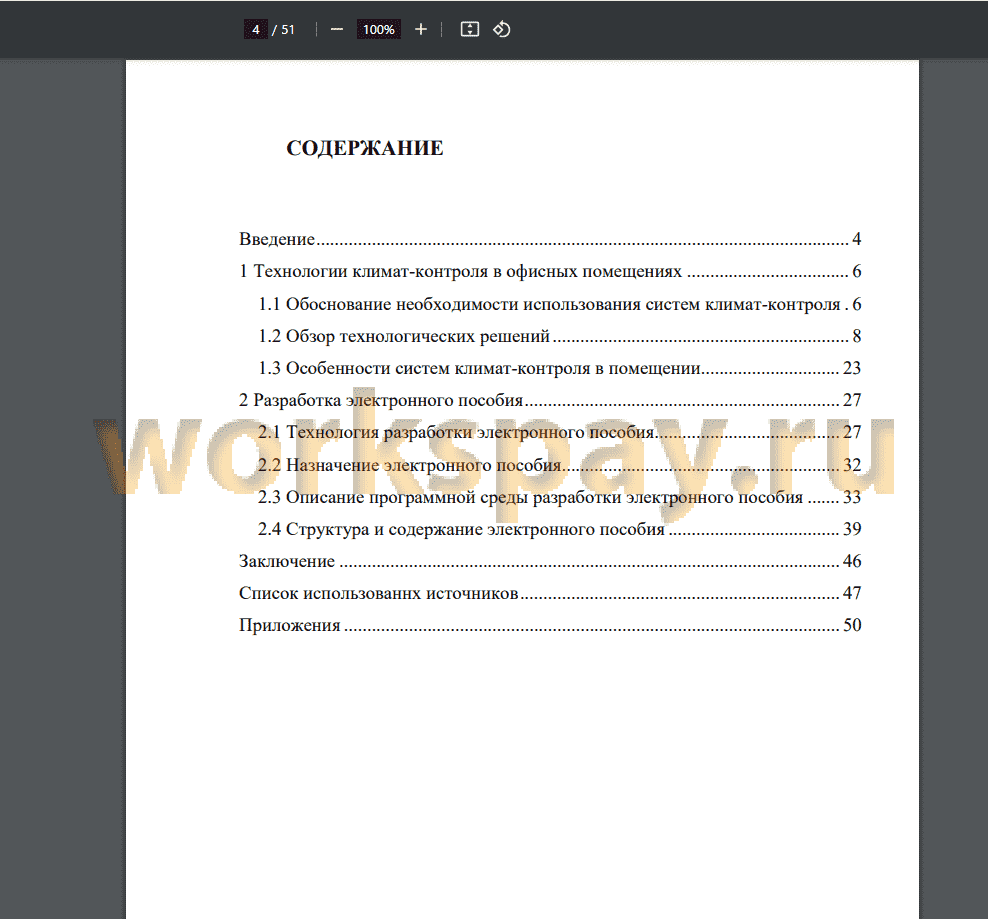Jump to 1.2 Обзор технологических решений
This screenshot has width=988, height=919.
pos(560,337)
